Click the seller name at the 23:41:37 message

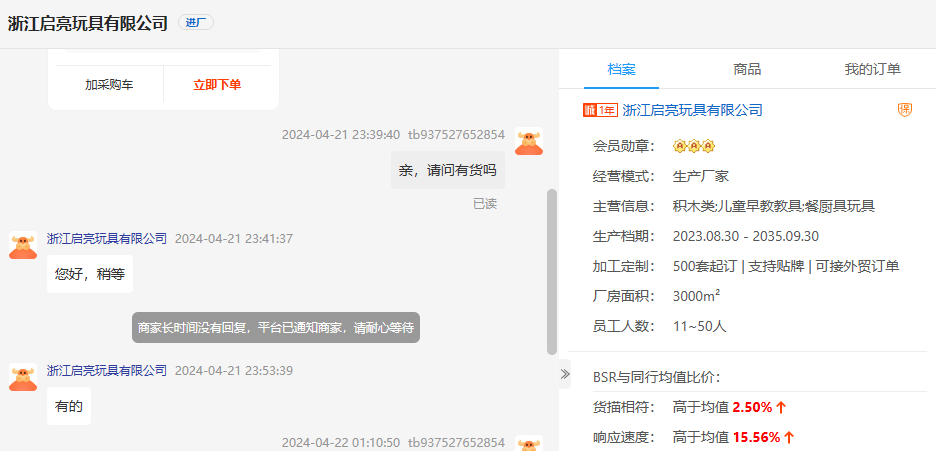107,239
